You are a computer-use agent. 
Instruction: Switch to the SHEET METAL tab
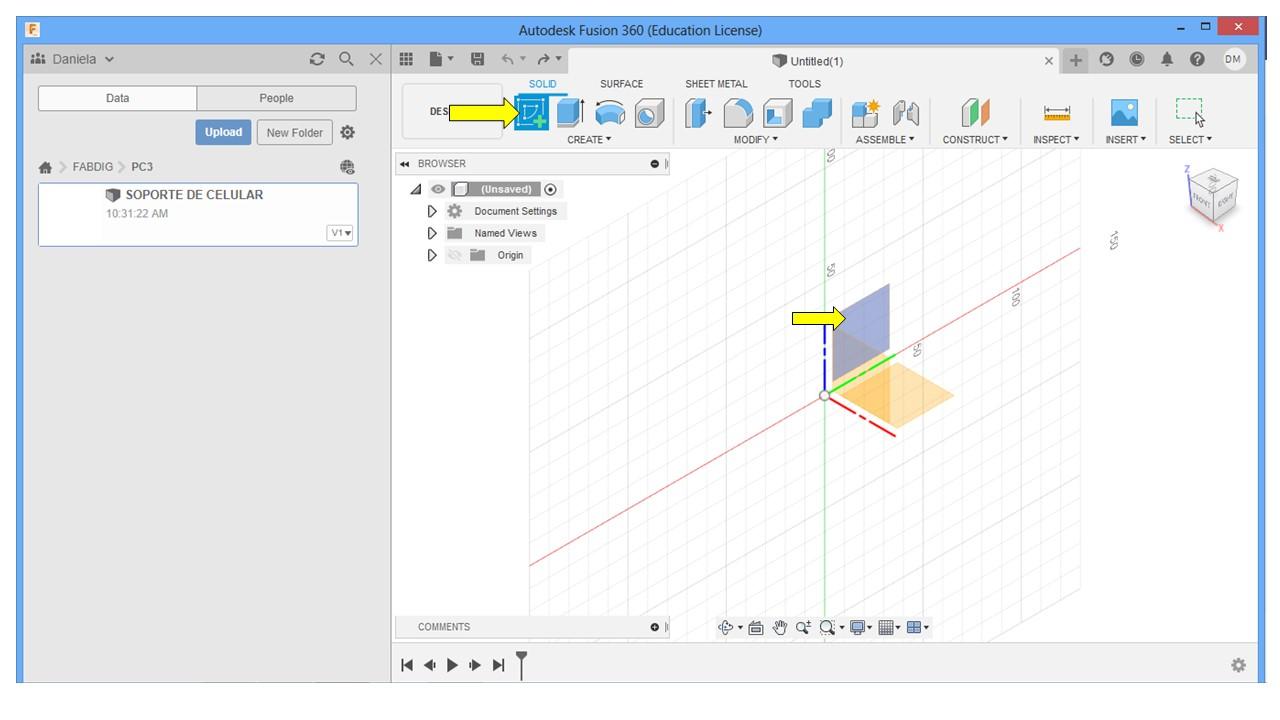coord(716,84)
